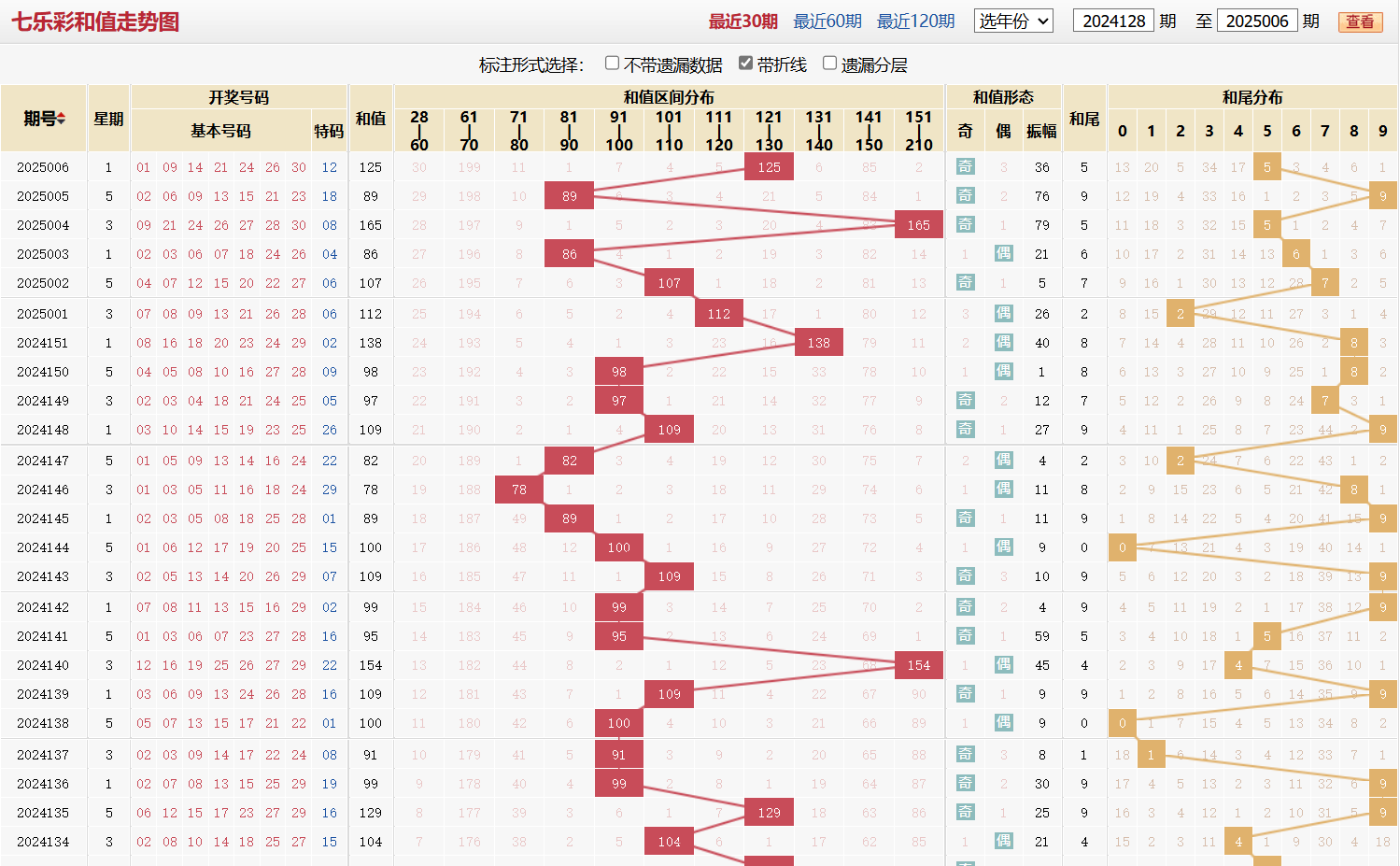
Task: Click the end period field 2025006
Action: (1257, 21)
